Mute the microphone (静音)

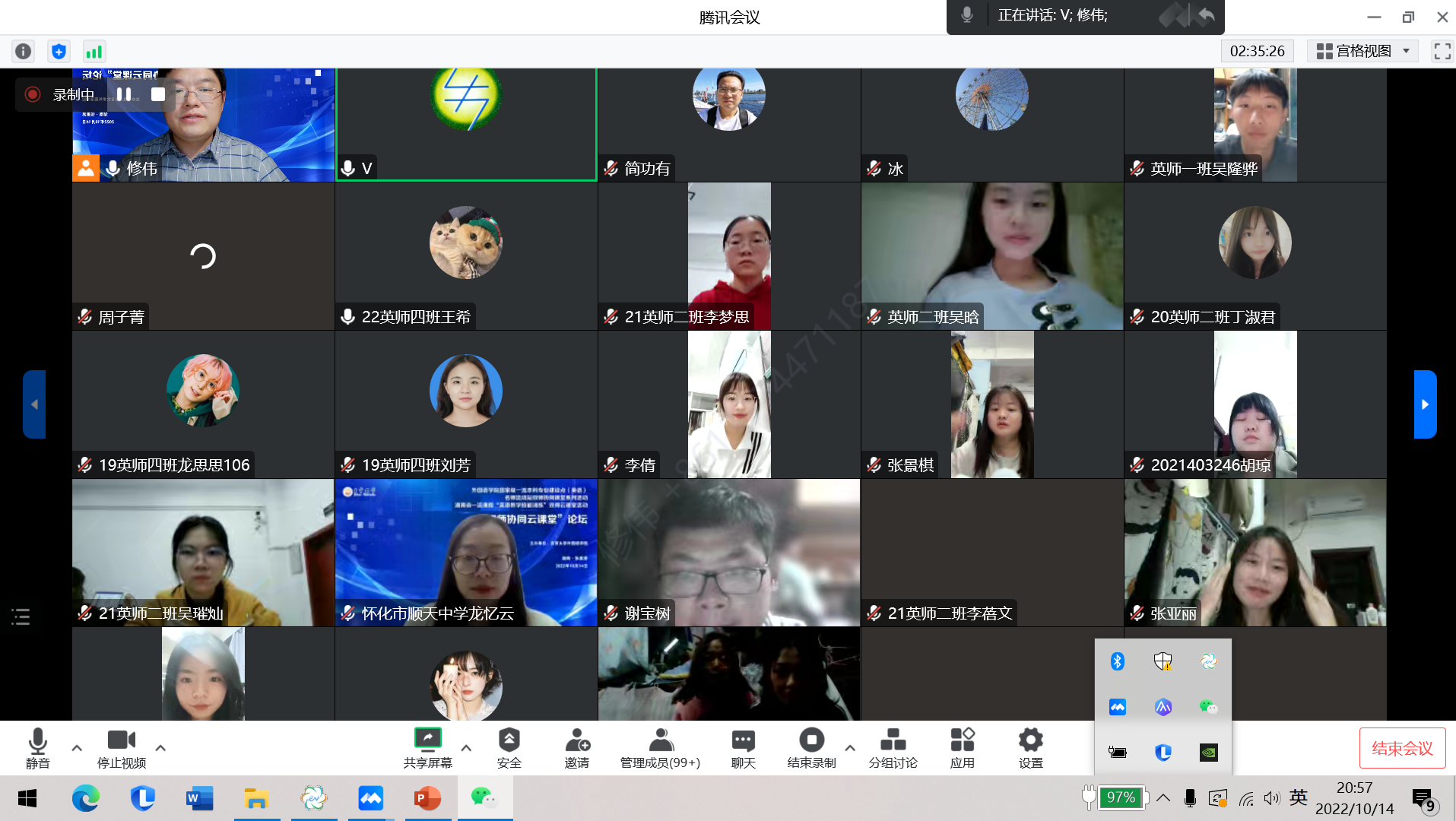[37, 747]
